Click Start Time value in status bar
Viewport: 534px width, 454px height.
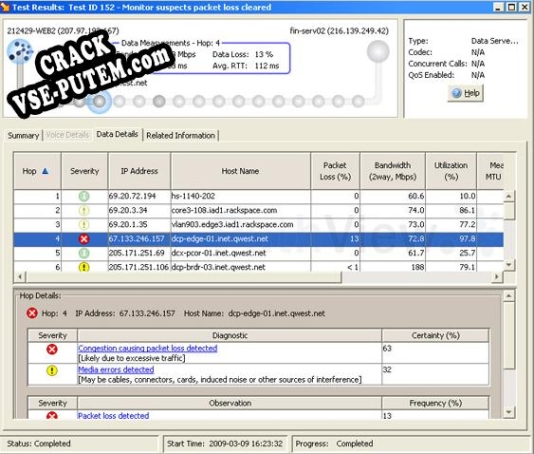pyautogui.click(x=246, y=444)
